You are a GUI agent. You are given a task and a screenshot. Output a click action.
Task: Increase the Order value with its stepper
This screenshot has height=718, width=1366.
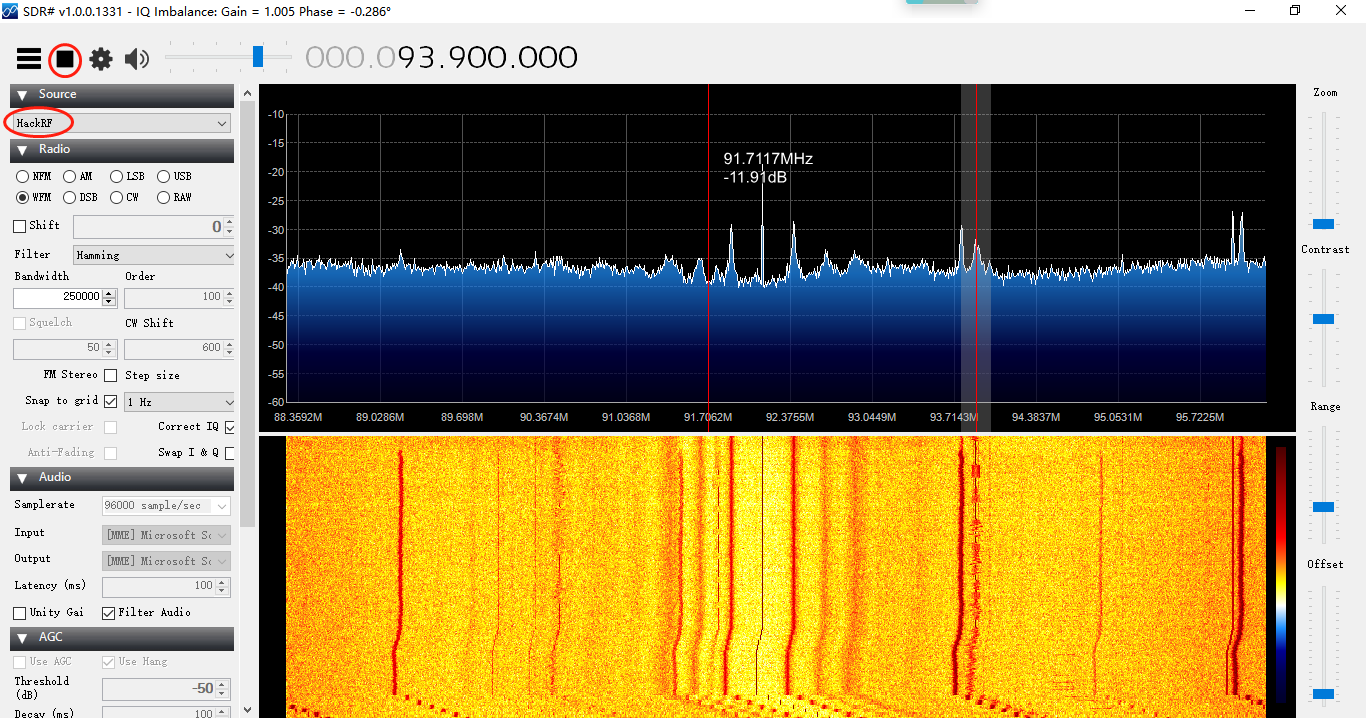227,292
